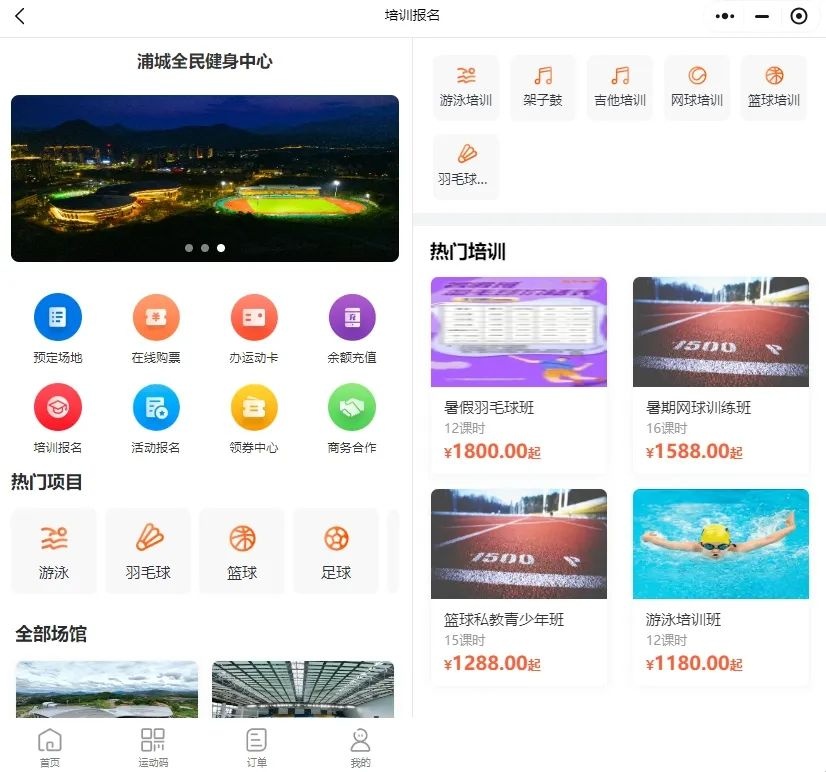Screen dimensions: 826x772
Task: Jump to the second banner carousel dot
Action: (x=205, y=248)
